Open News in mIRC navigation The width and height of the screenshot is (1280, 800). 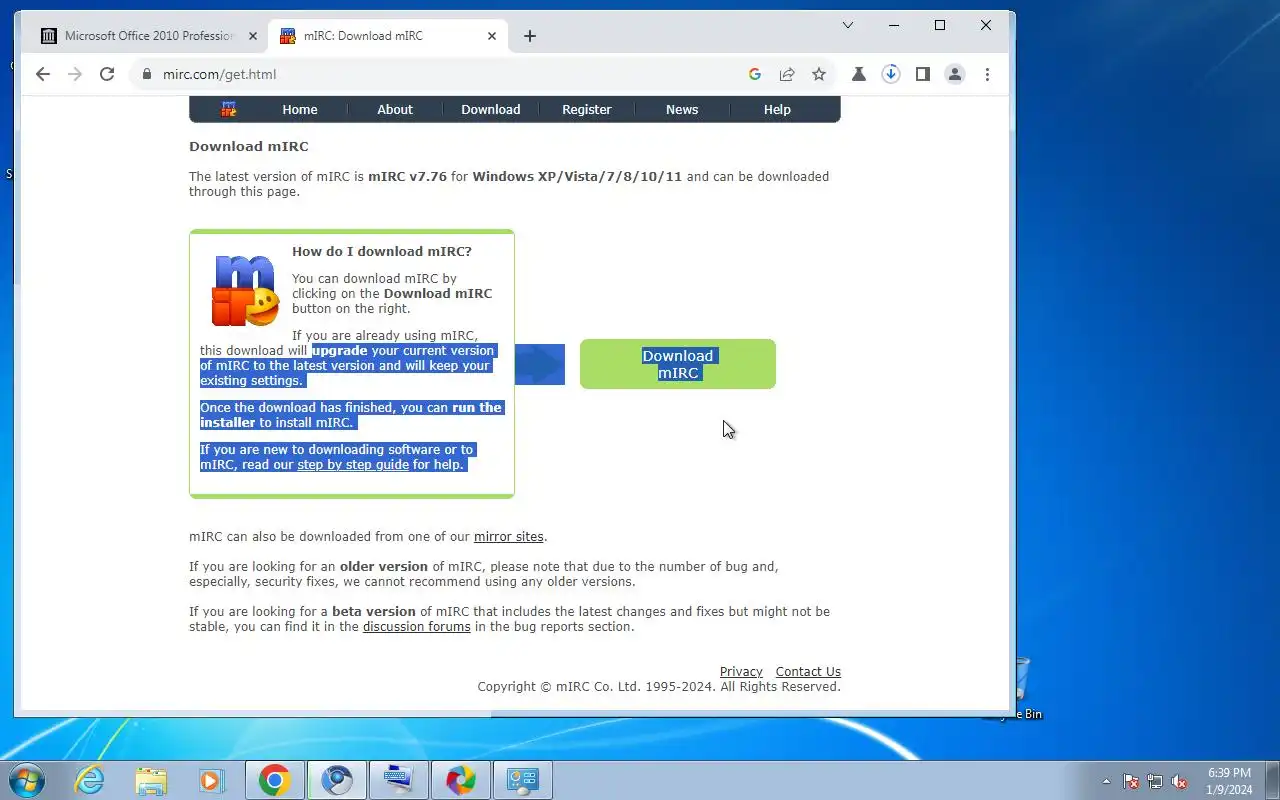click(682, 110)
